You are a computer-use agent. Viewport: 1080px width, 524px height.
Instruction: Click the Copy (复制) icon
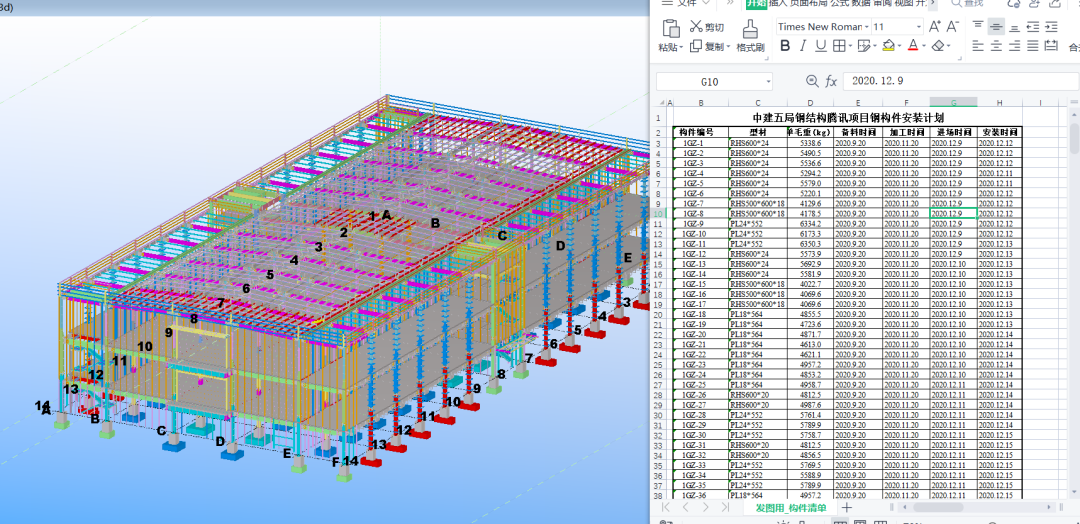coord(695,46)
